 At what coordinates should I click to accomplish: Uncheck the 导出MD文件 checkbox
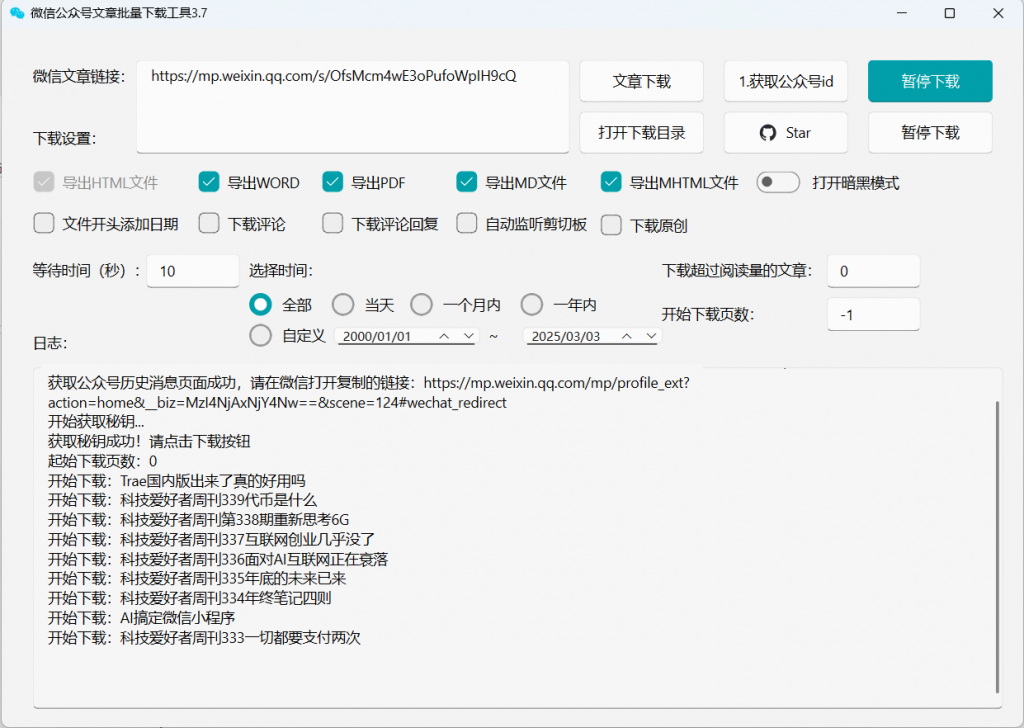pos(466,182)
